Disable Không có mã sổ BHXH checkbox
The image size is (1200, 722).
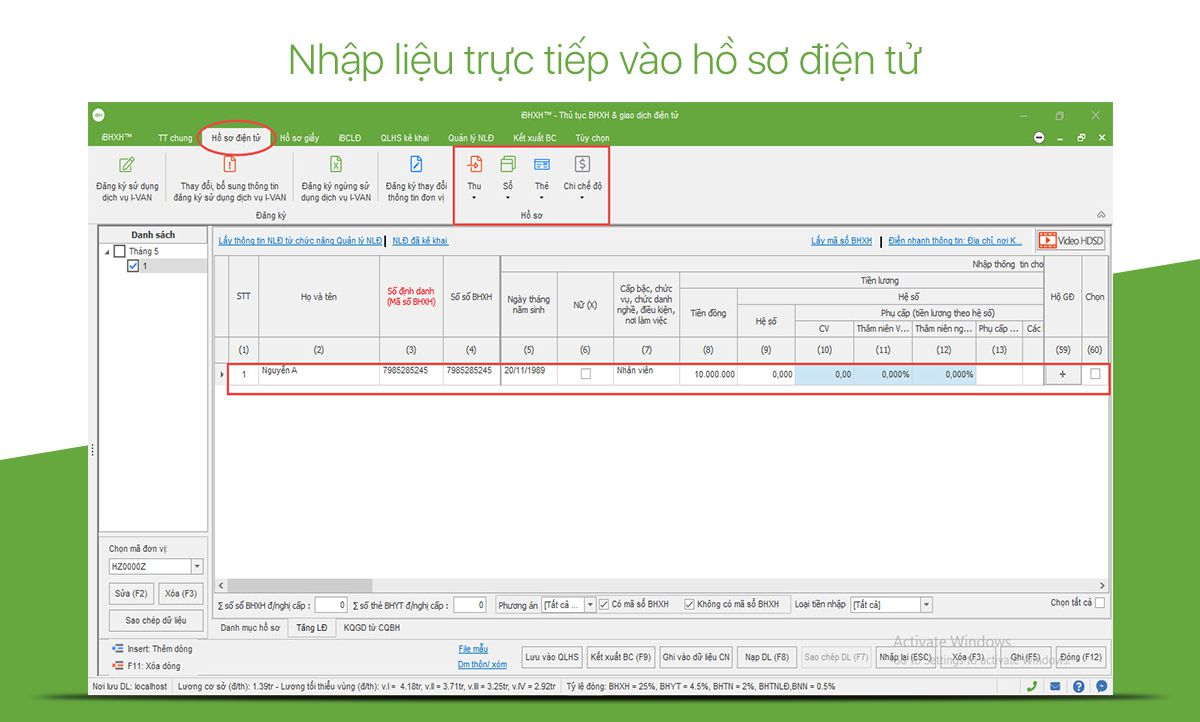pyautogui.click(x=689, y=603)
